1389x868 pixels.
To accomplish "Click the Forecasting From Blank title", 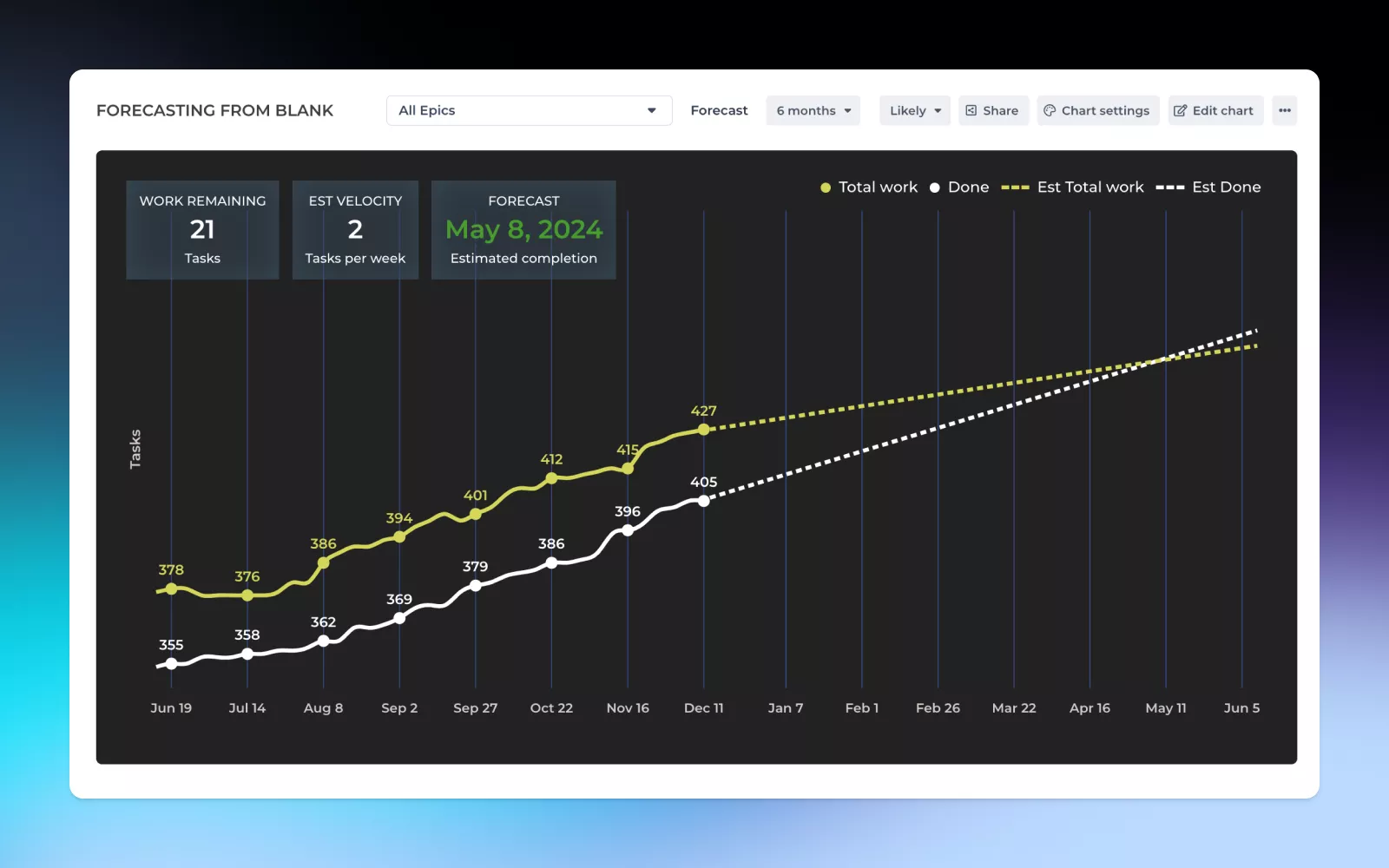I will pos(214,111).
